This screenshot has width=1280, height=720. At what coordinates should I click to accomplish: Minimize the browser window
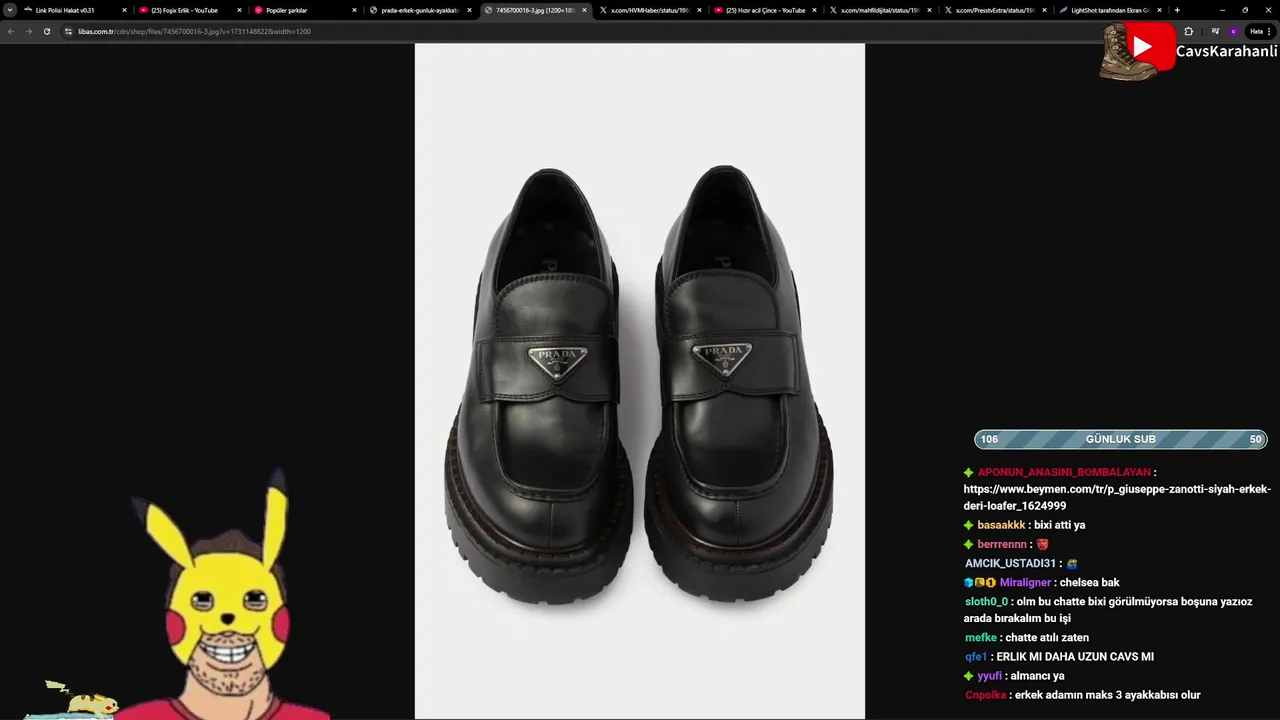tap(1220, 10)
